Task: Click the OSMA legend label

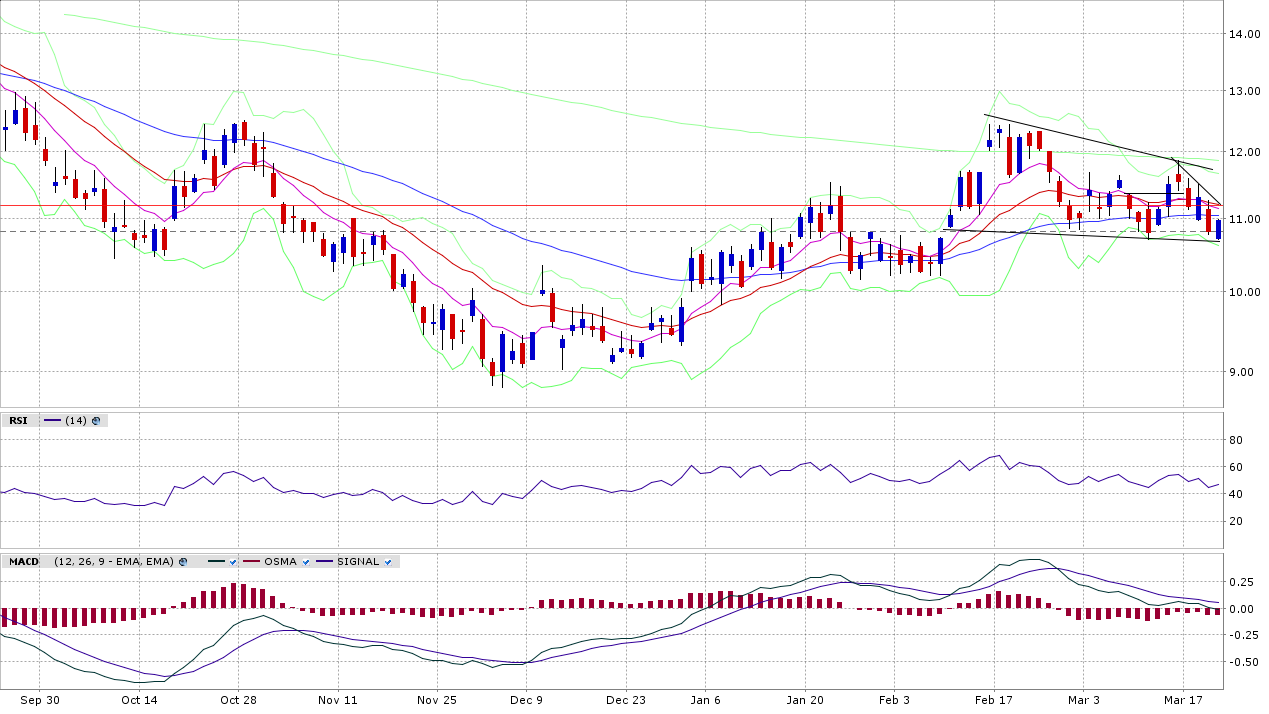Action: pyautogui.click(x=280, y=562)
